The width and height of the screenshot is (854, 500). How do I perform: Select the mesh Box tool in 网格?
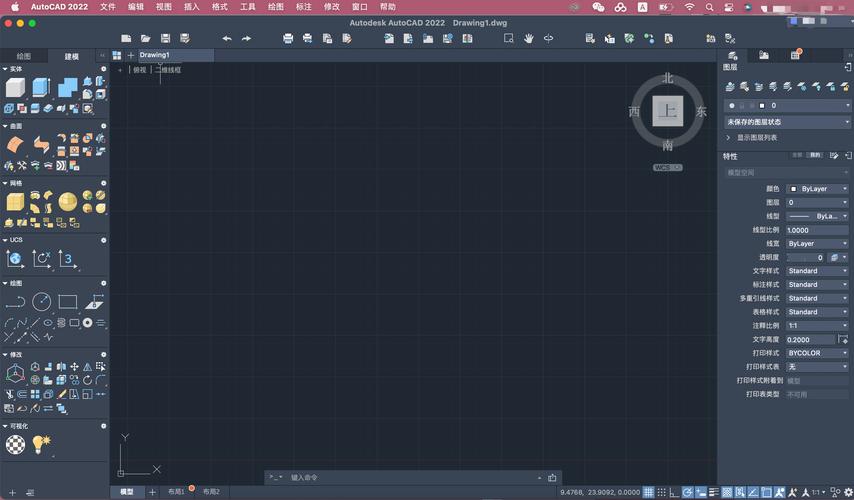click(15, 202)
